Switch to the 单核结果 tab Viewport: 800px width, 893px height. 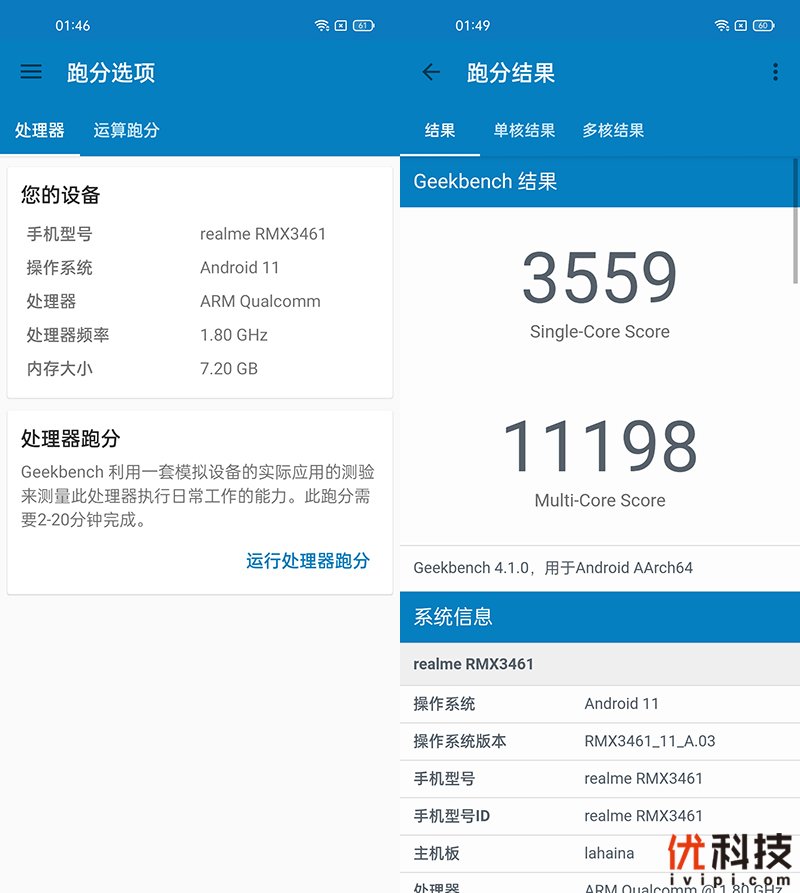click(x=523, y=130)
